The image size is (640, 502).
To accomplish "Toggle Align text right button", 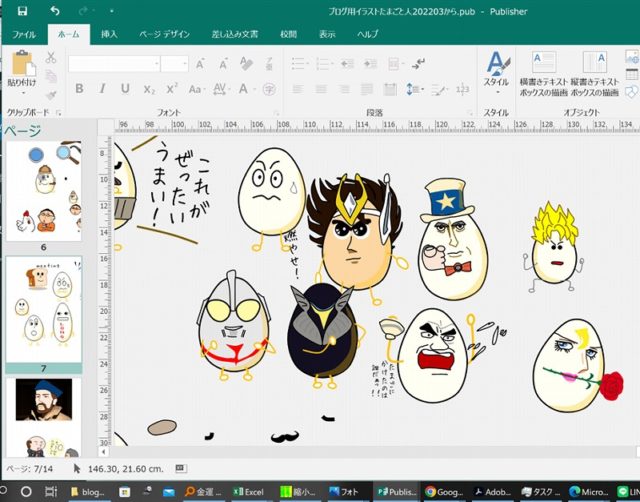I will pos(344,89).
